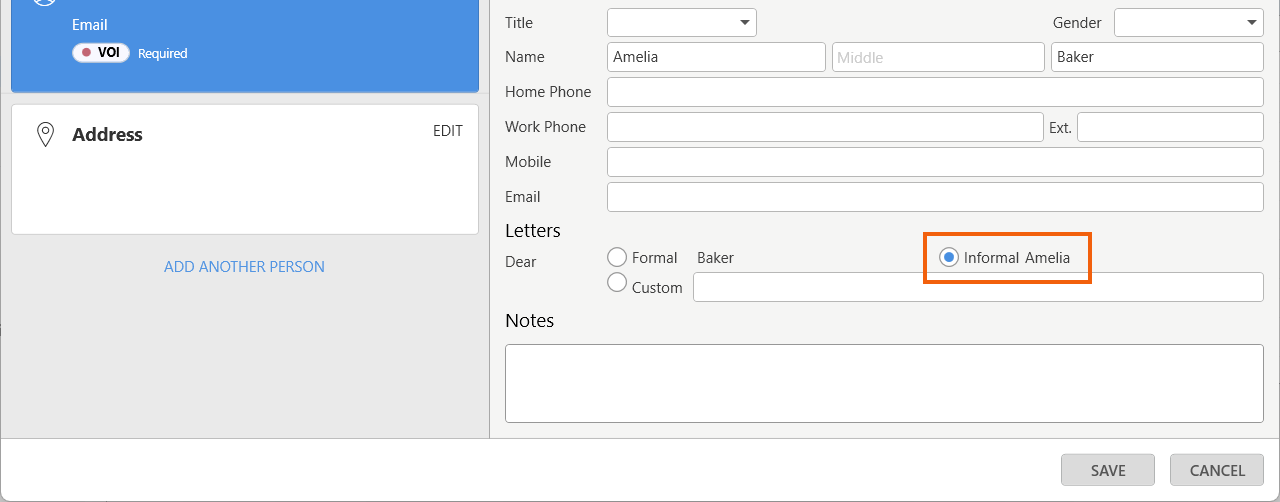Click the location pin icon beside Address
1280x502 pixels.
pos(45,135)
